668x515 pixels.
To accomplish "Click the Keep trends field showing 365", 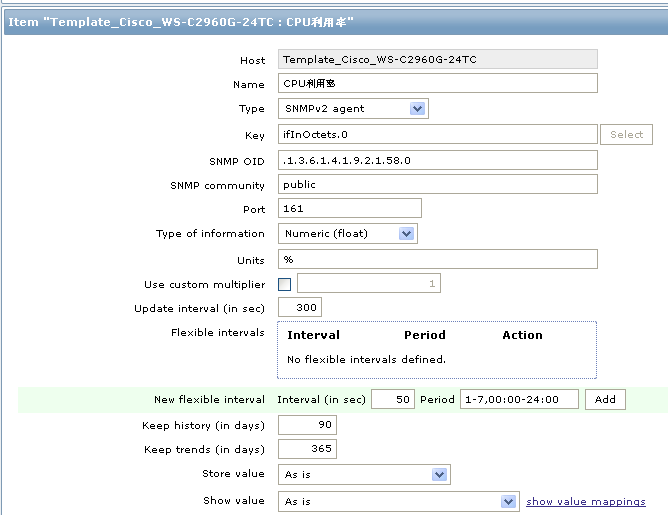I will point(307,449).
